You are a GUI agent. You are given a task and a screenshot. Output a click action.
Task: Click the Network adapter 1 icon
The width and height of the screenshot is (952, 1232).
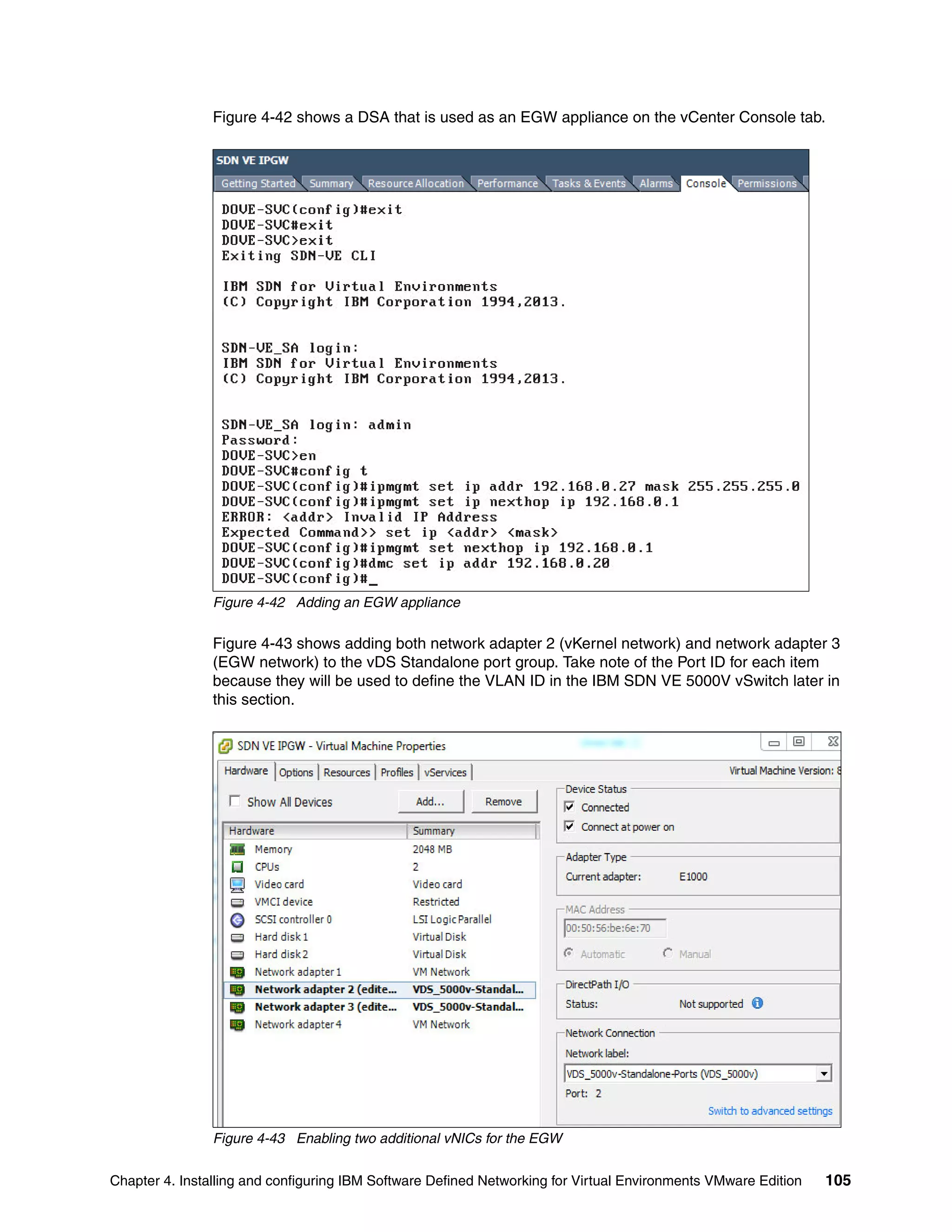click(238, 972)
